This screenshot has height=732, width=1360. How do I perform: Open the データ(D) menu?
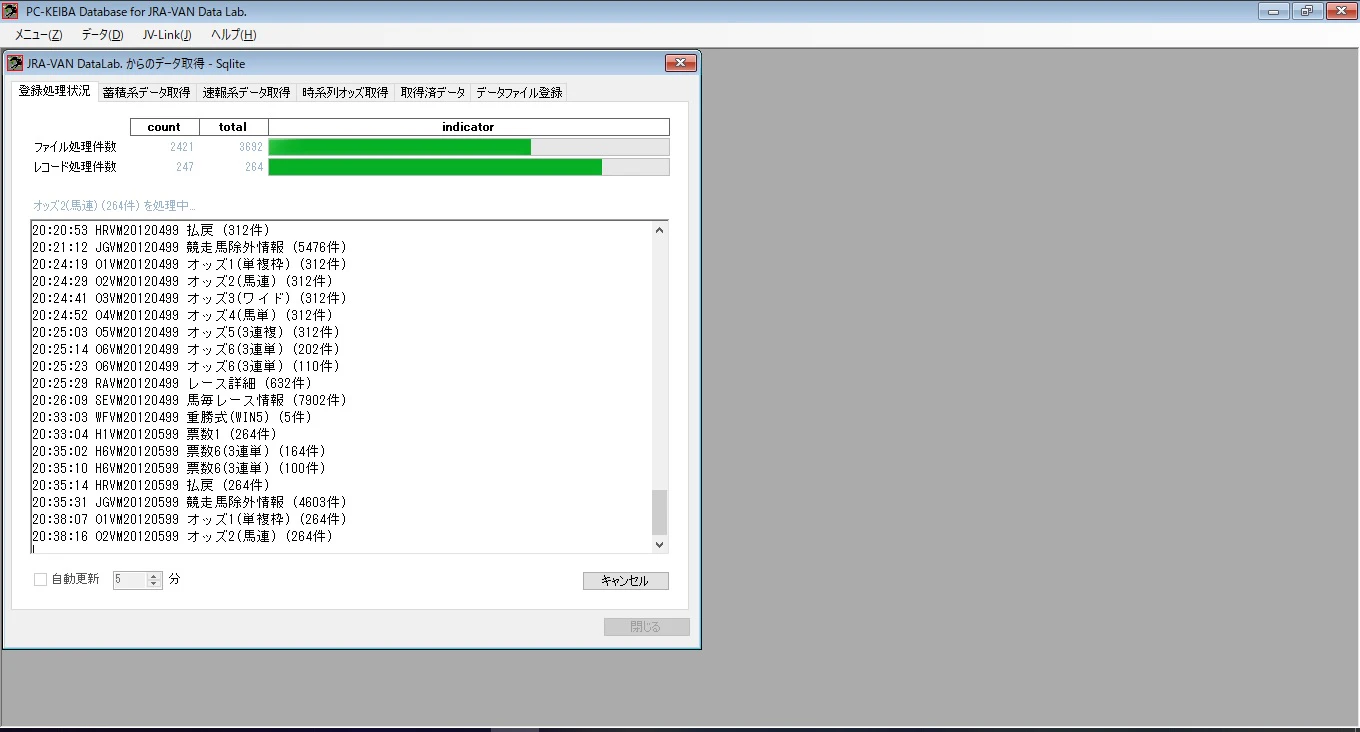(x=102, y=35)
